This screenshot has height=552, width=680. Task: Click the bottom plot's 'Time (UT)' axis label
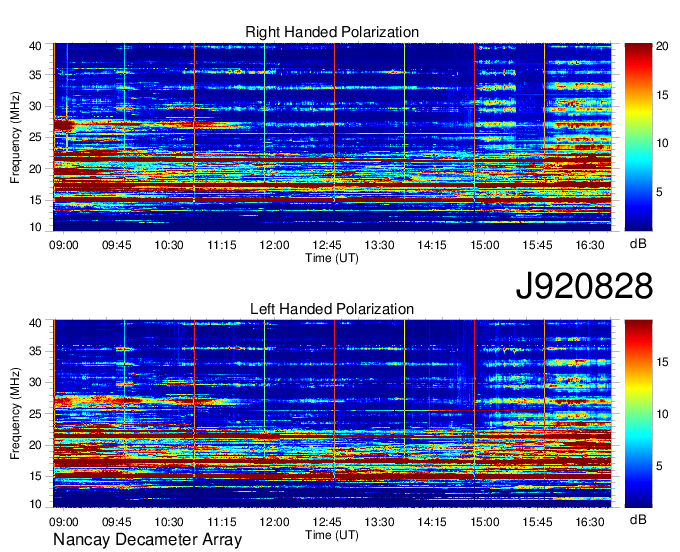[x=332, y=535]
